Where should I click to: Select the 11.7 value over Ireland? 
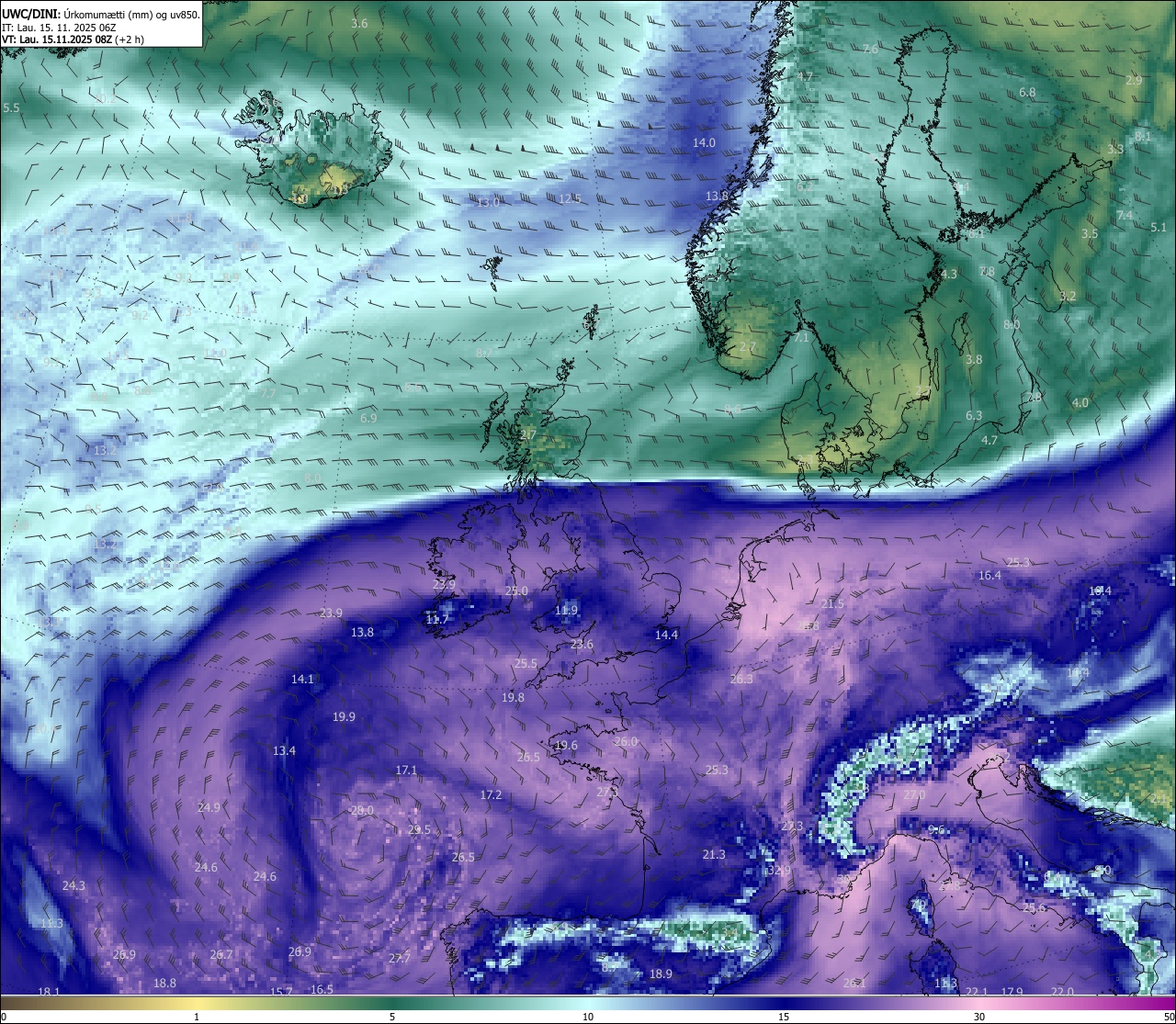[437, 620]
